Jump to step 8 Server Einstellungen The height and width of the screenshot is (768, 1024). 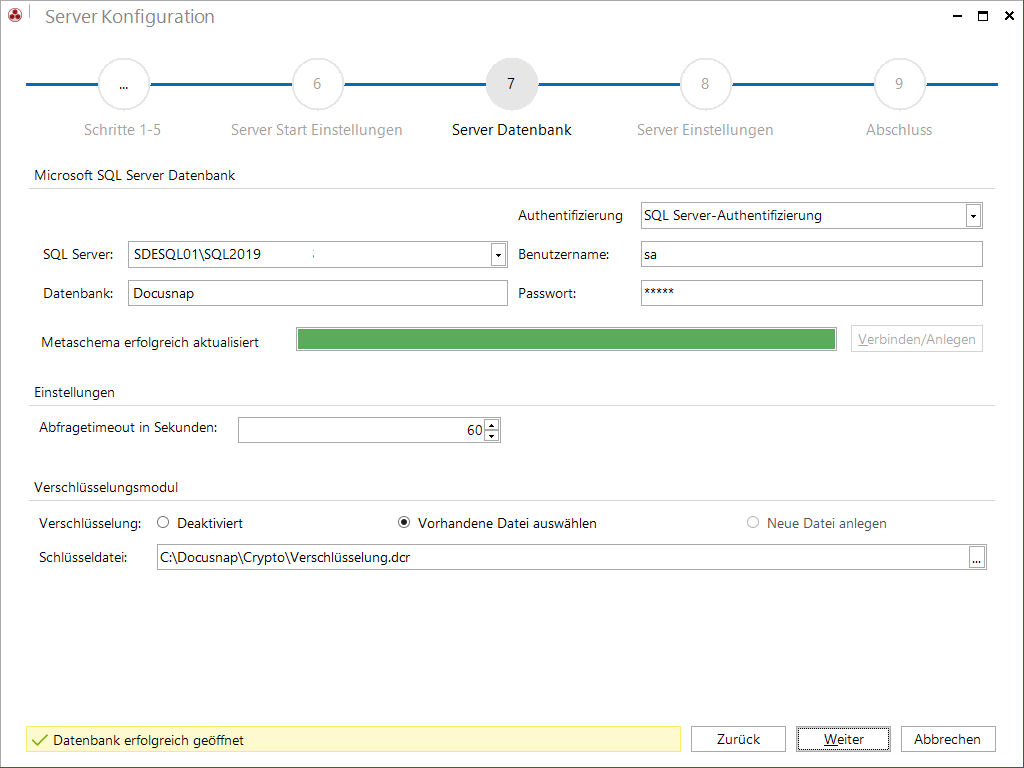(705, 84)
